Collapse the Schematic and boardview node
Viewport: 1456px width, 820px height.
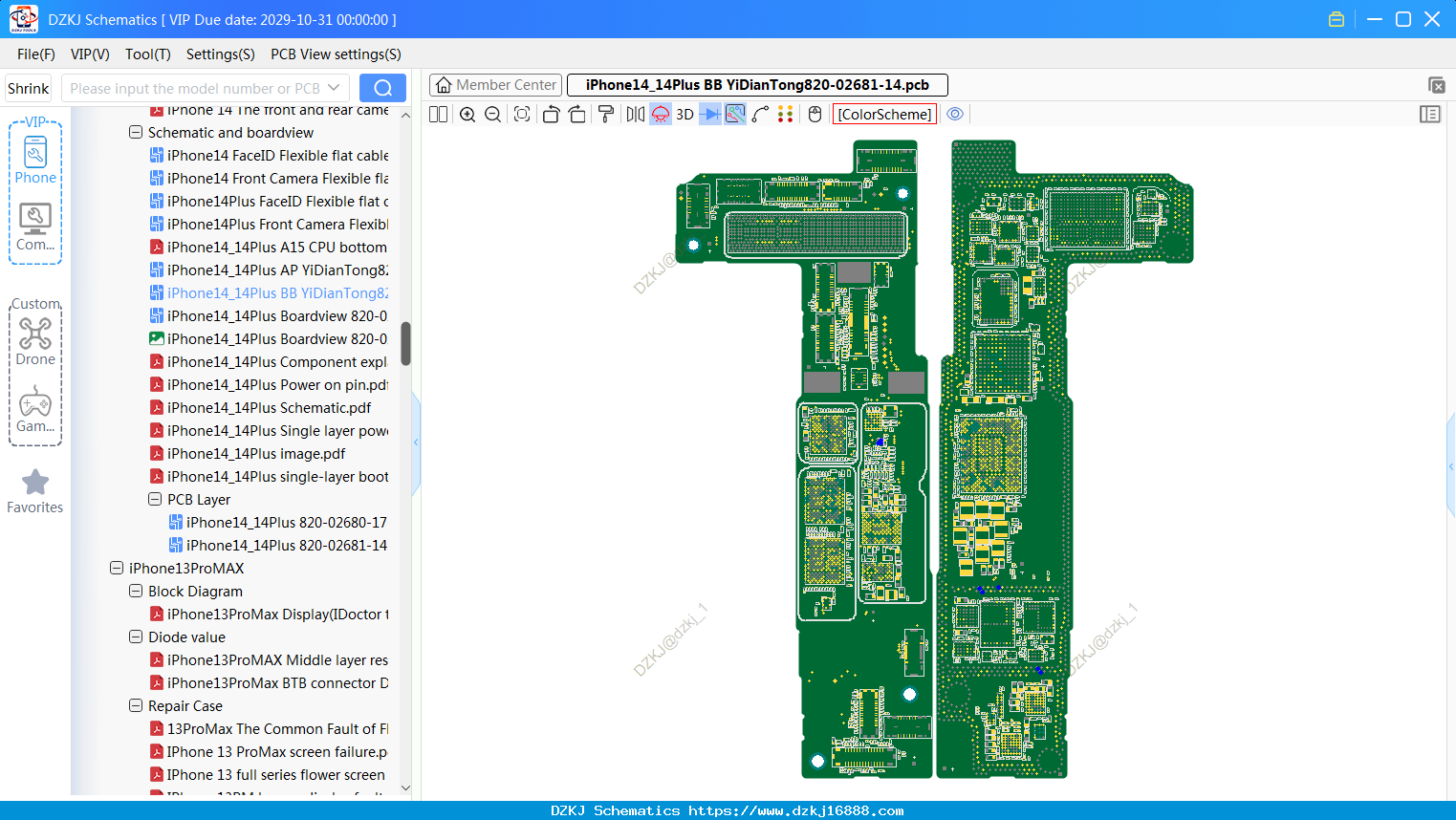click(x=136, y=133)
